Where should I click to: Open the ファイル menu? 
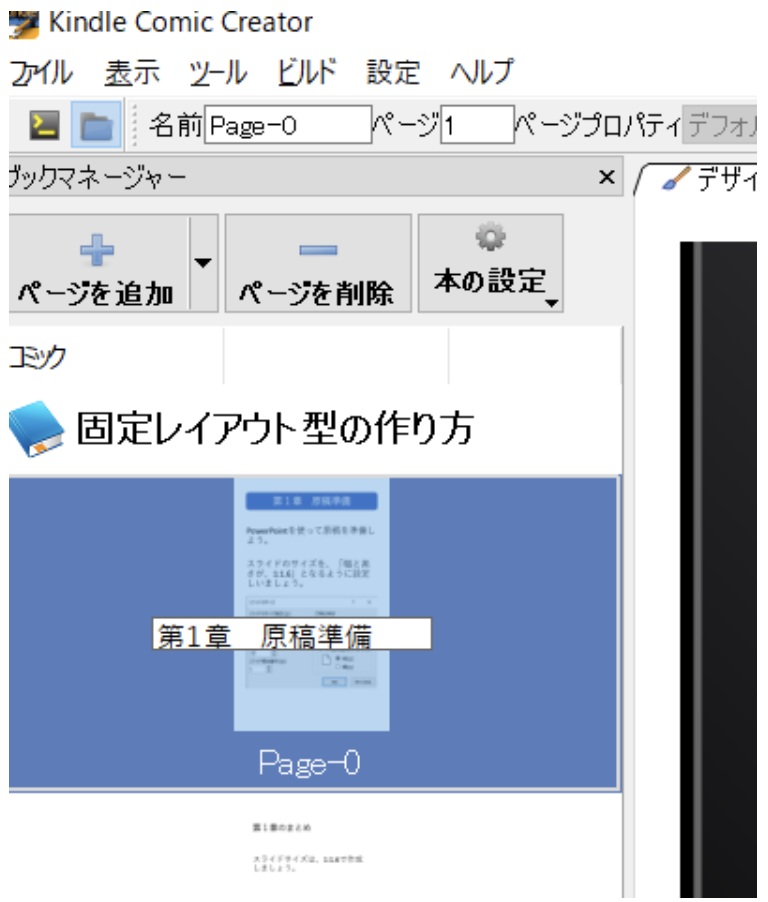pyautogui.click(x=41, y=73)
